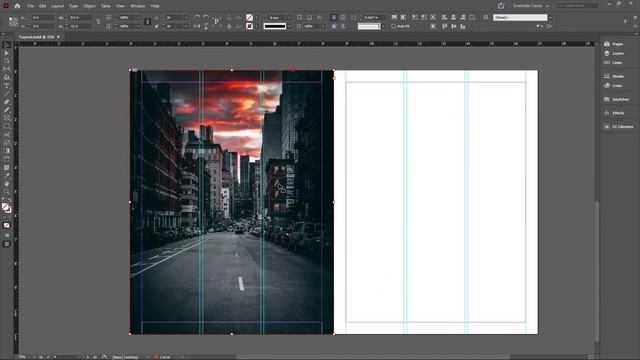Open the Type menu
Screen dimensions: 640x360
pyautogui.click(x=73, y=6)
